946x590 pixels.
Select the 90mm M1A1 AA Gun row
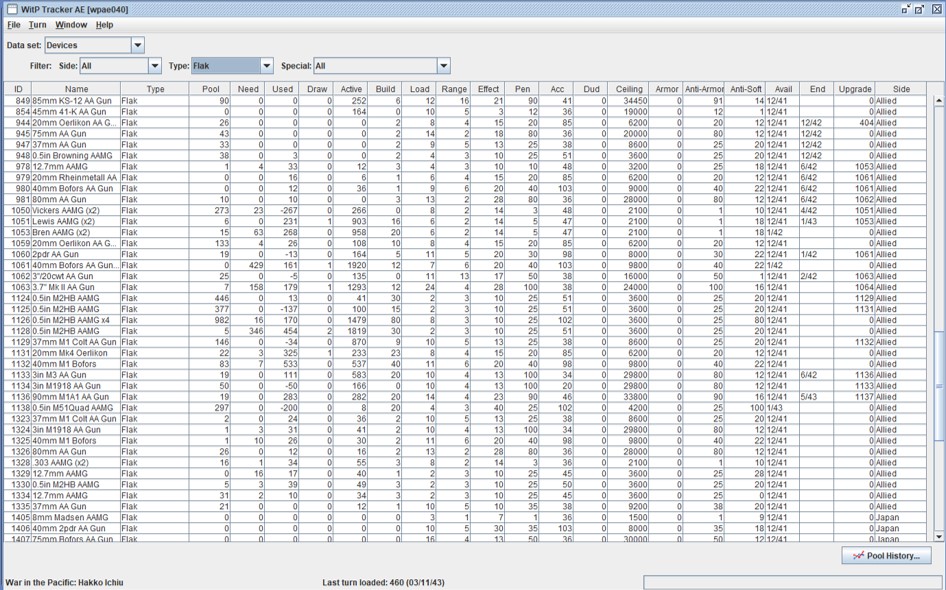point(465,397)
